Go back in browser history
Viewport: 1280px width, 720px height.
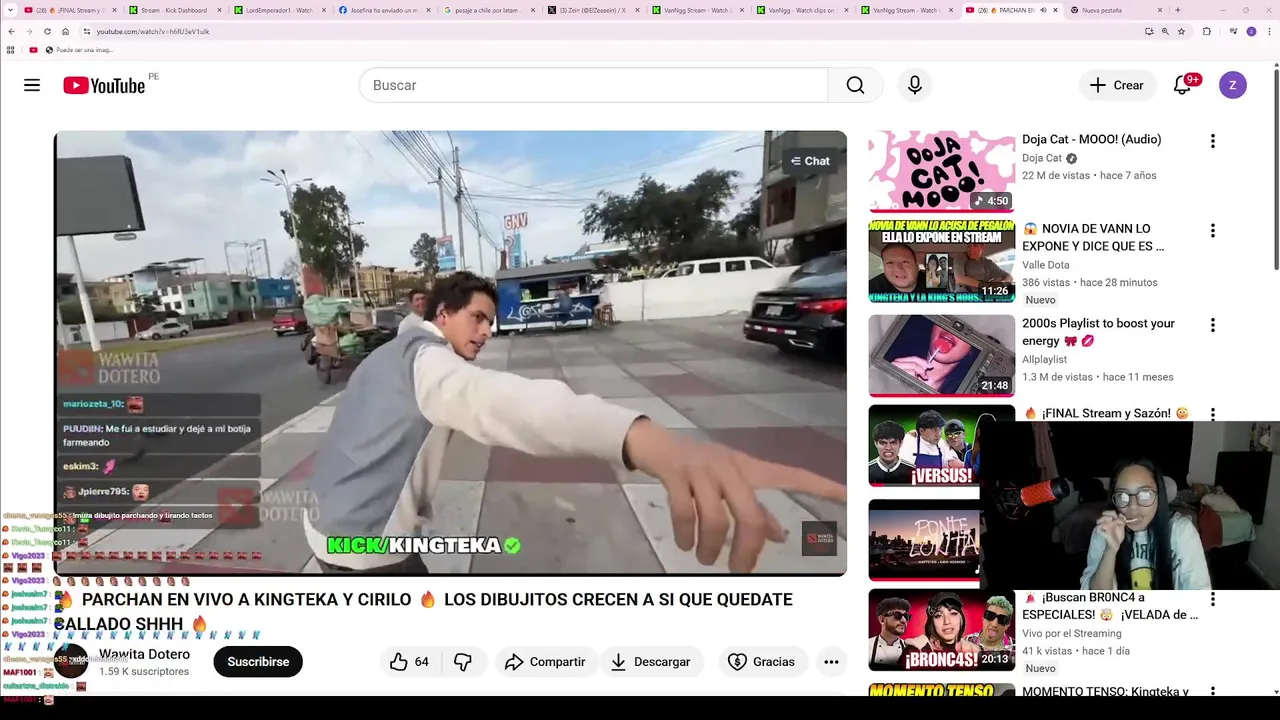pos(11,31)
